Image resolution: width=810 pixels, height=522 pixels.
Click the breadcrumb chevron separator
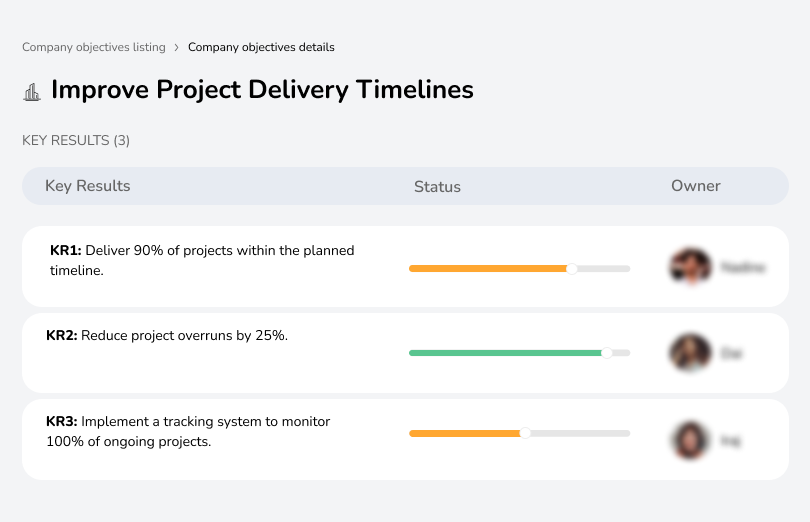pos(177,48)
